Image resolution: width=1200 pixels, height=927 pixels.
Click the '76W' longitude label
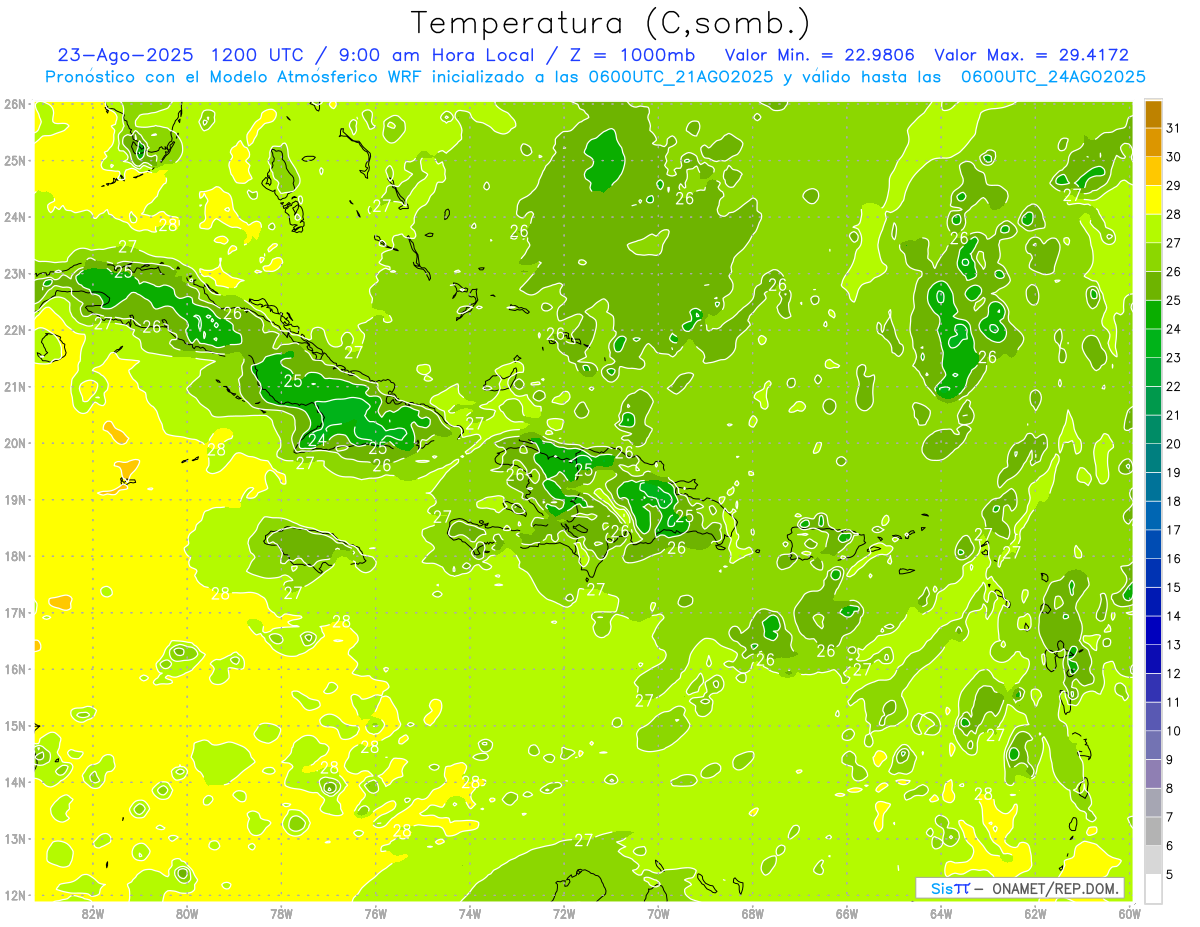(x=375, y=913)
